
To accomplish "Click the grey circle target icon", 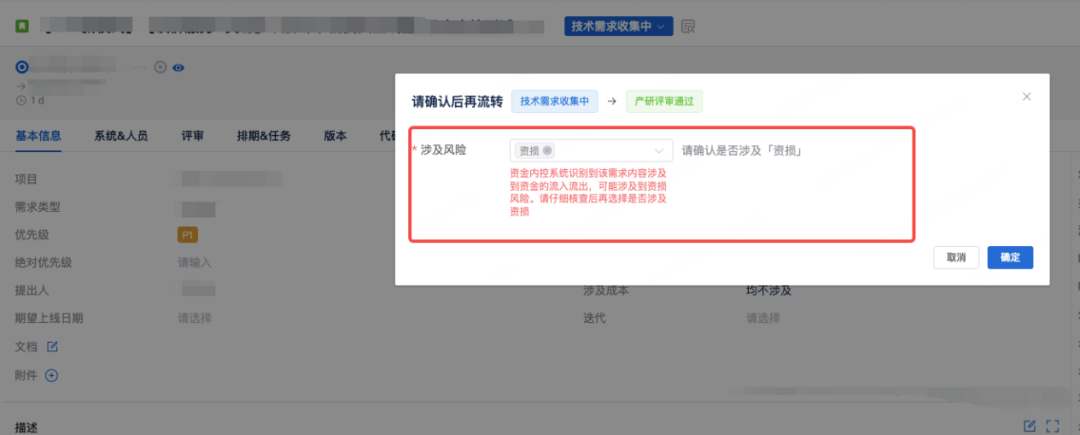I will [x=160, y=67].
